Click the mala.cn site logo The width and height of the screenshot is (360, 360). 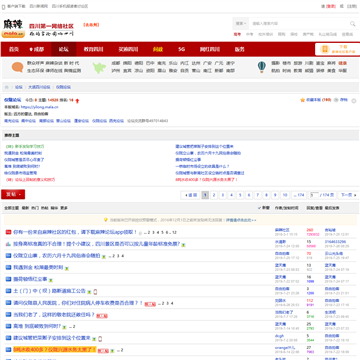13,28
